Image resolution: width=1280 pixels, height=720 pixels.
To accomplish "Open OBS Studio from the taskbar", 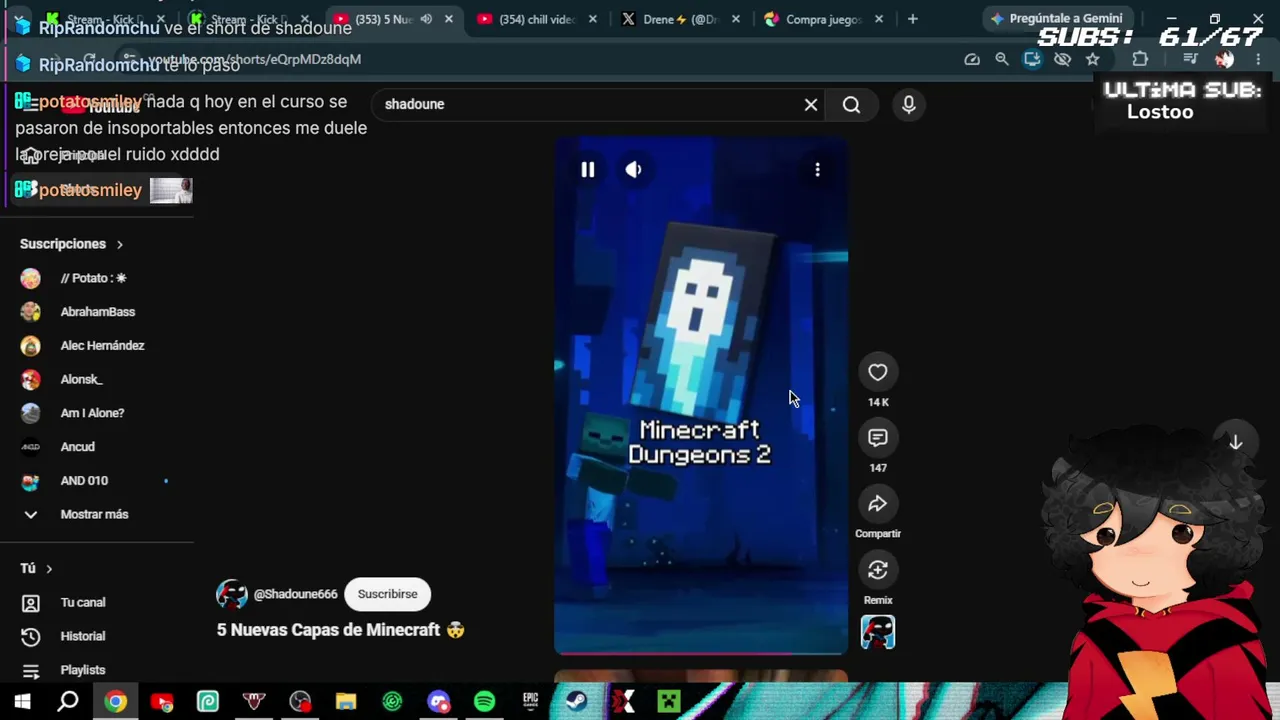I will click(300, 702).
